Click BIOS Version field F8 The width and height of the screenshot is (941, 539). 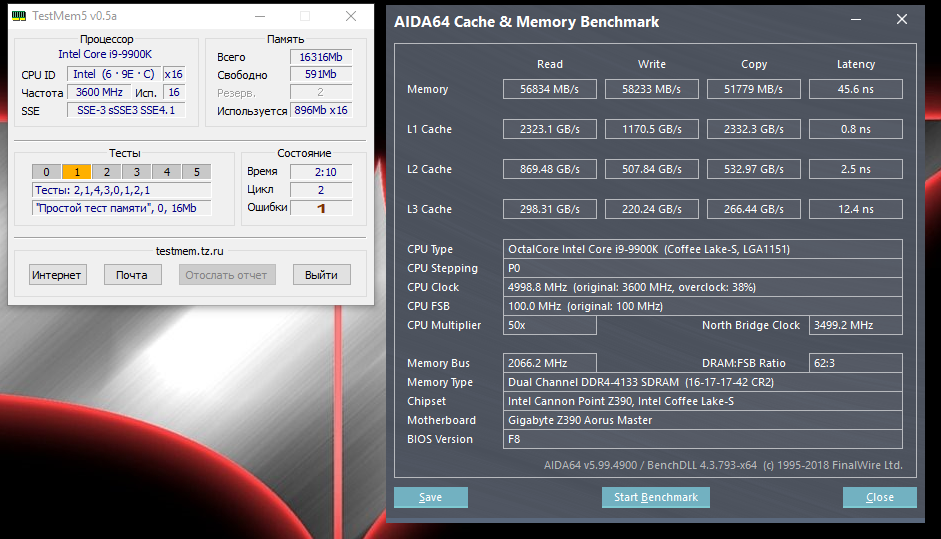pyautogui.click(x=703, y=439)
